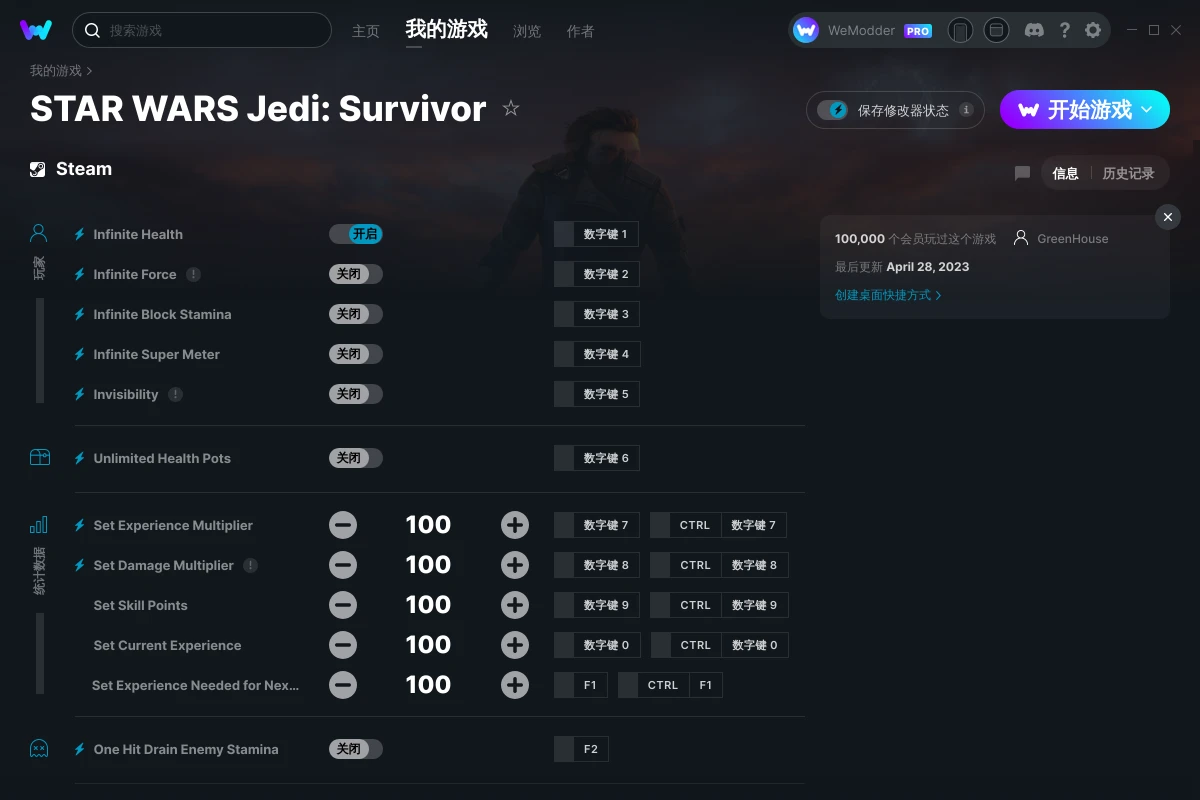
Task: Switch to the 信息 tab
Action: coord(1065,173)
